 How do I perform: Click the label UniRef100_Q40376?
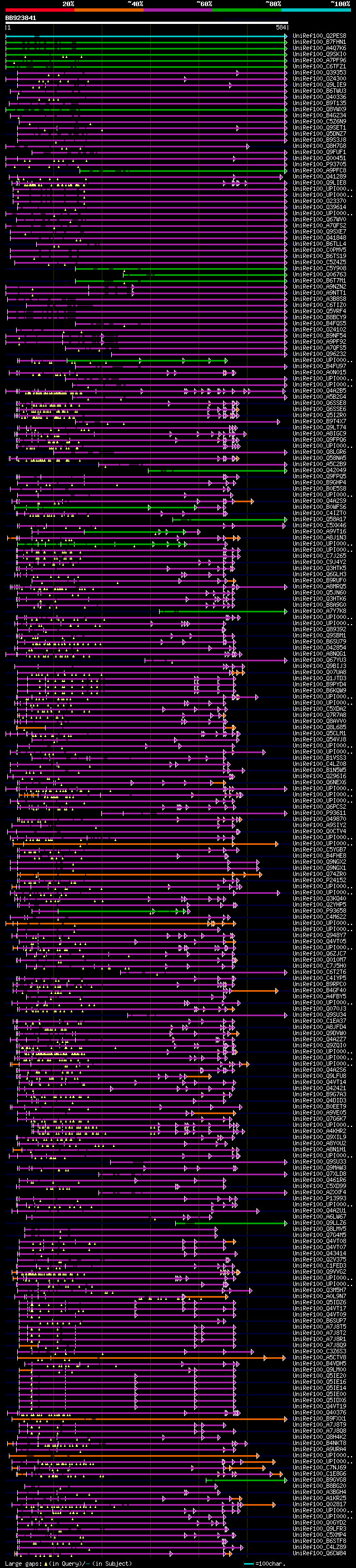pos(319,1412)
